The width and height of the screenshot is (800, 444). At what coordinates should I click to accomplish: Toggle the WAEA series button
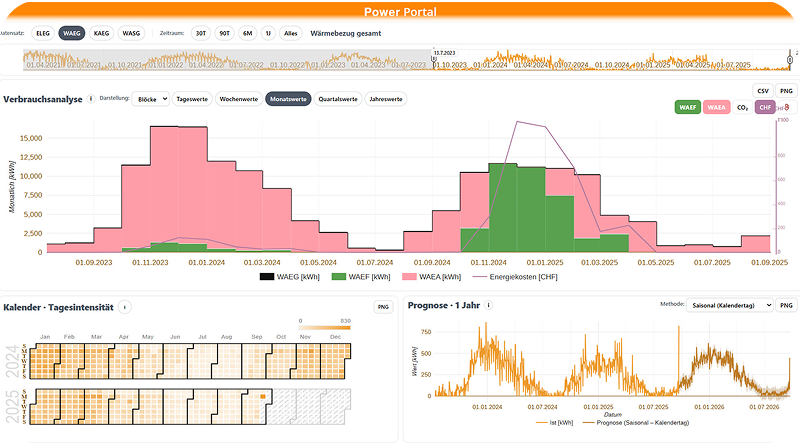click(x=716, y=106)
